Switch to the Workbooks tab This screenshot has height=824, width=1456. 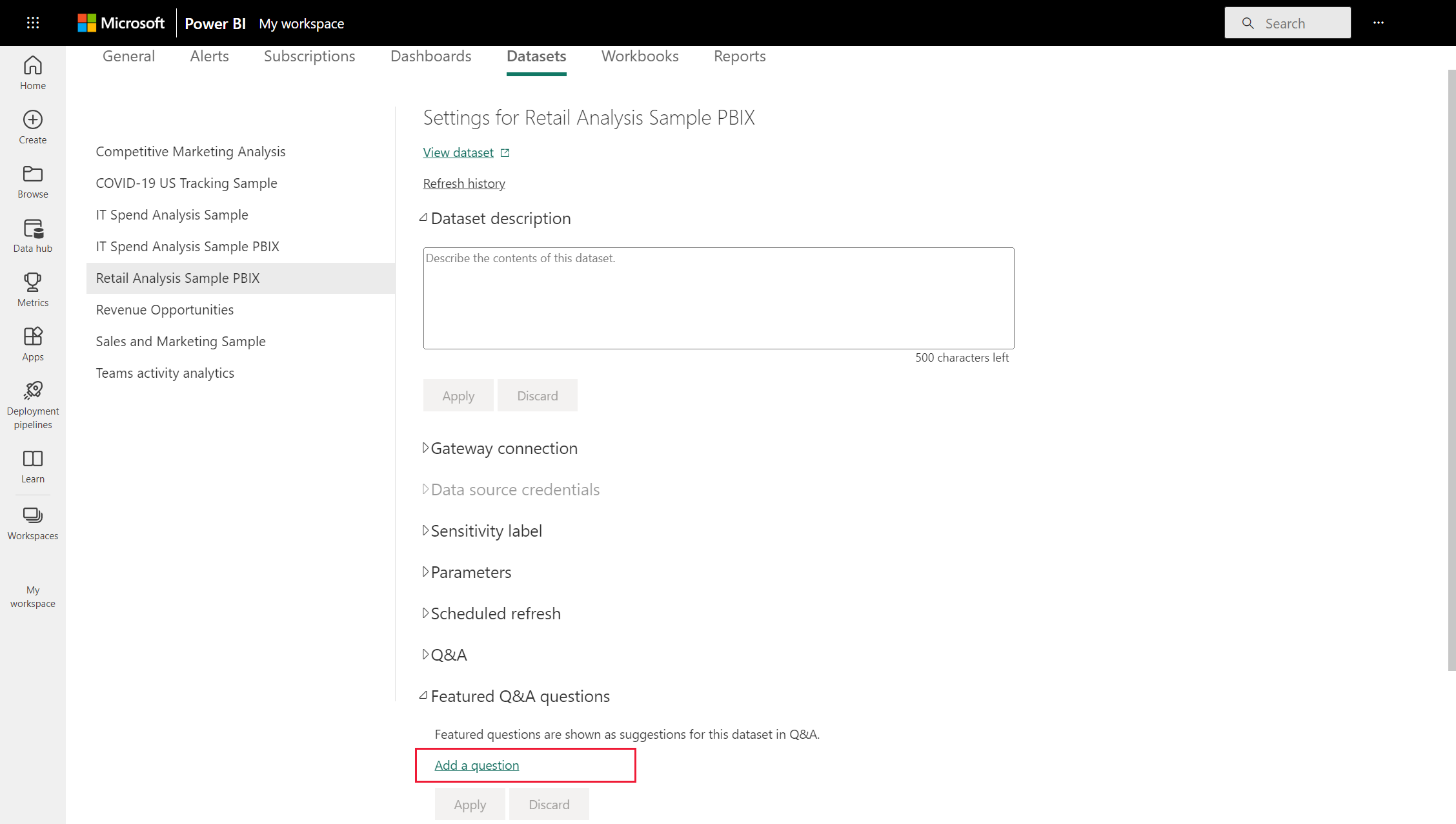point(640,56)
